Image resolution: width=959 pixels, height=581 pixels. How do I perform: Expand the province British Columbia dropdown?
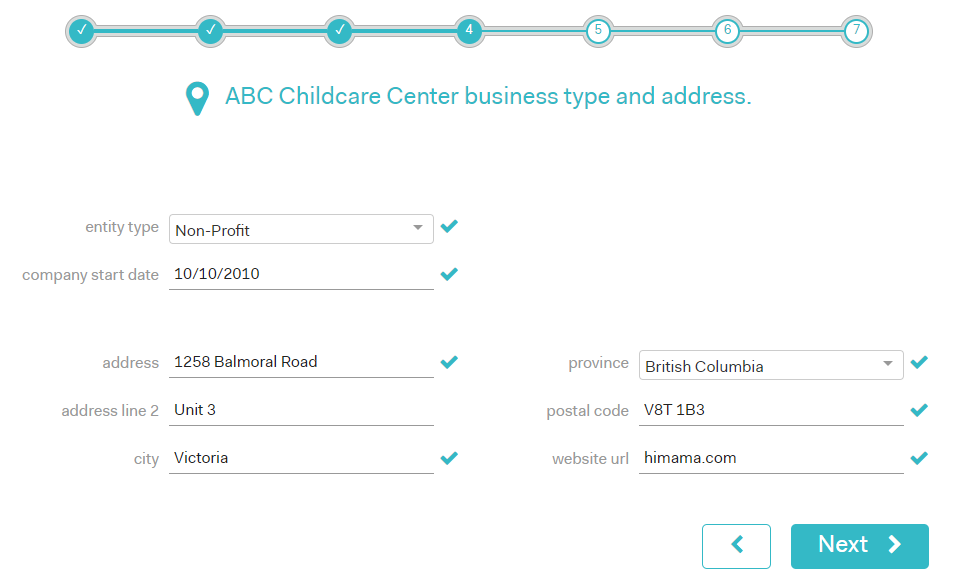771,365
